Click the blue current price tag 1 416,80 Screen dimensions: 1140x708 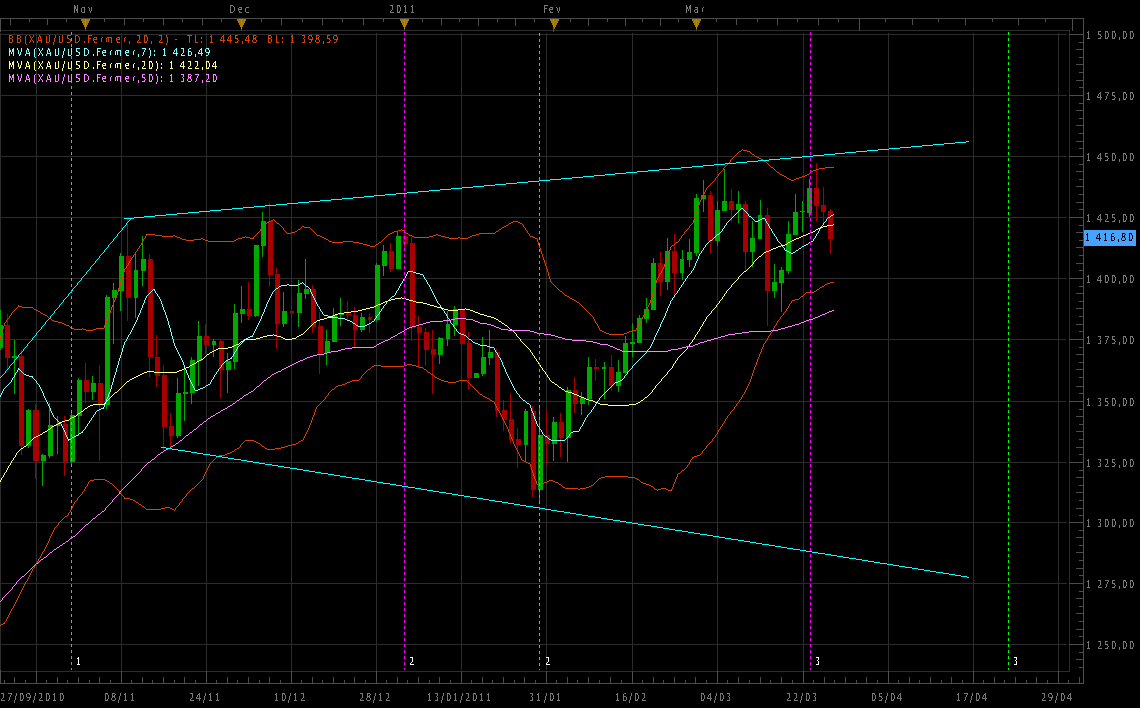1110,237
